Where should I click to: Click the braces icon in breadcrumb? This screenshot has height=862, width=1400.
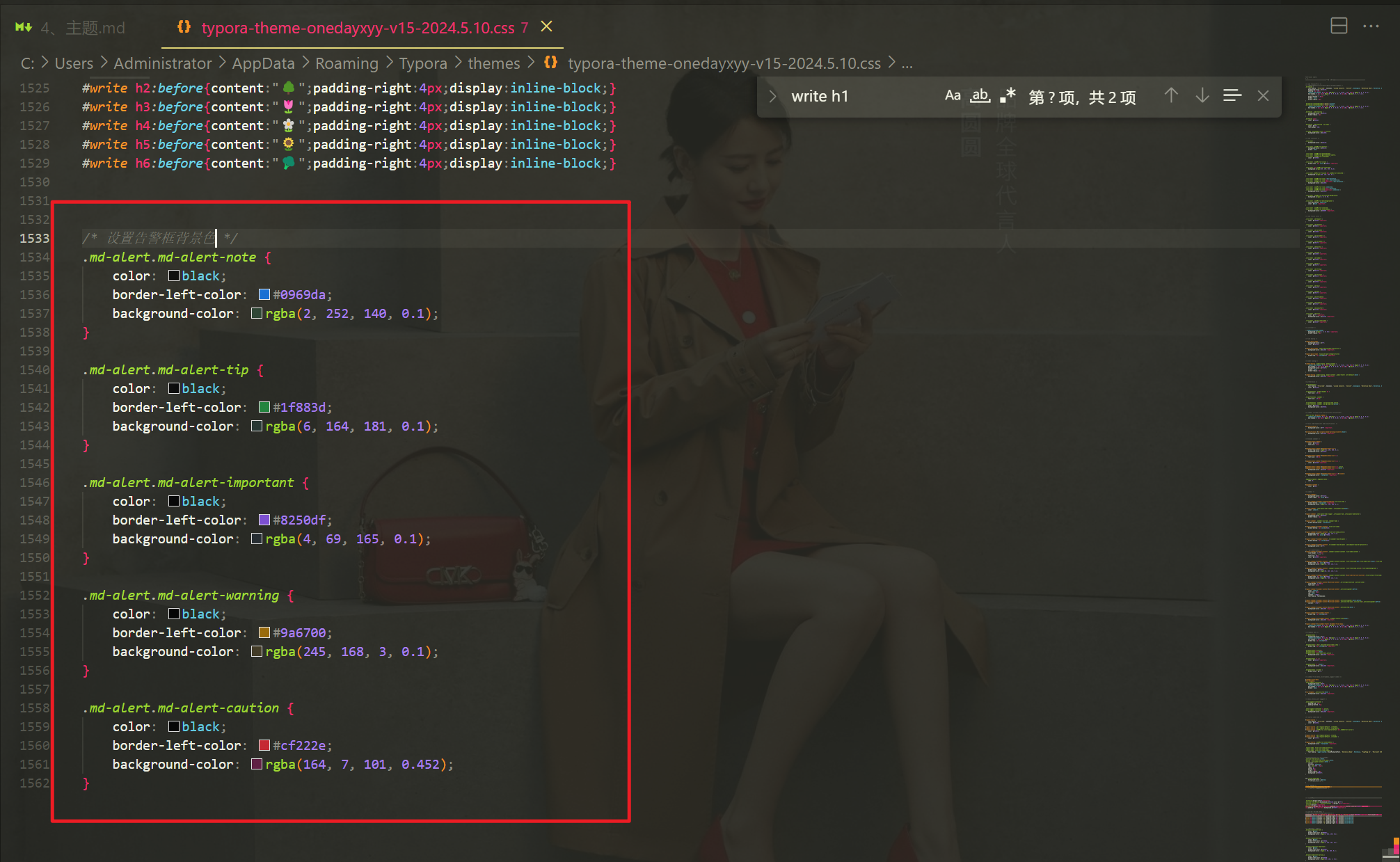(x=550, y=63)
